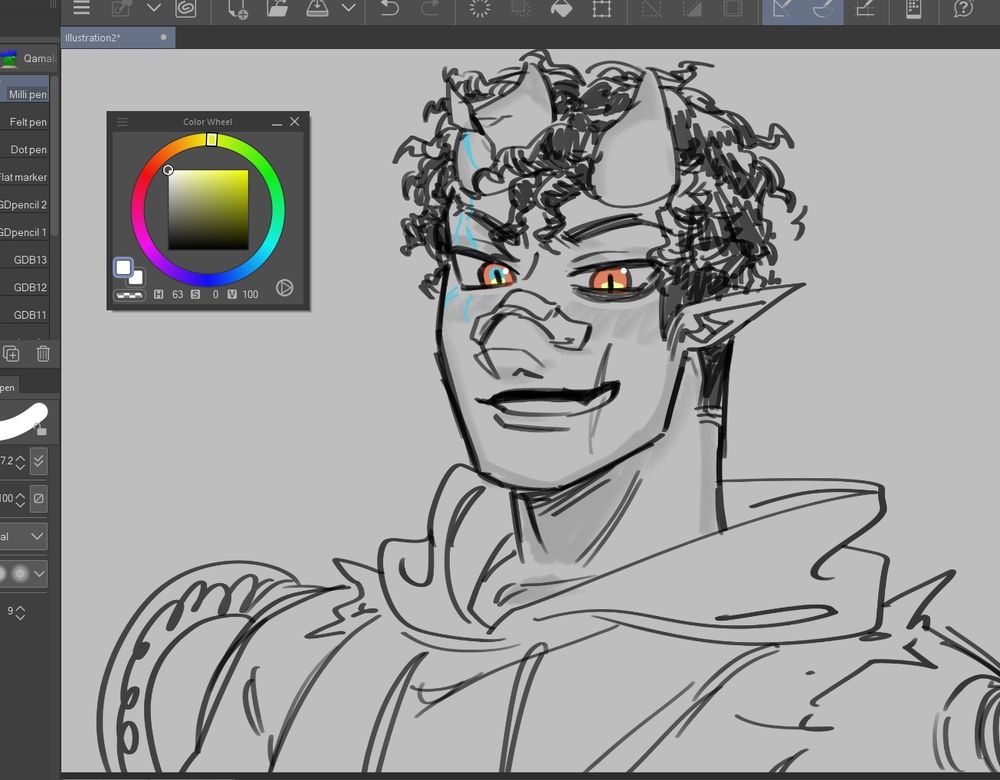Adjust opacity stepper showing 100

tap(20, 499)
